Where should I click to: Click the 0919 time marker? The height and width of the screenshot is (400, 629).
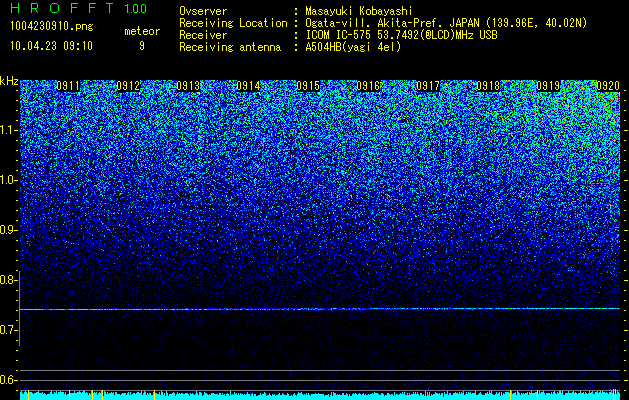[x=548, y=86]
